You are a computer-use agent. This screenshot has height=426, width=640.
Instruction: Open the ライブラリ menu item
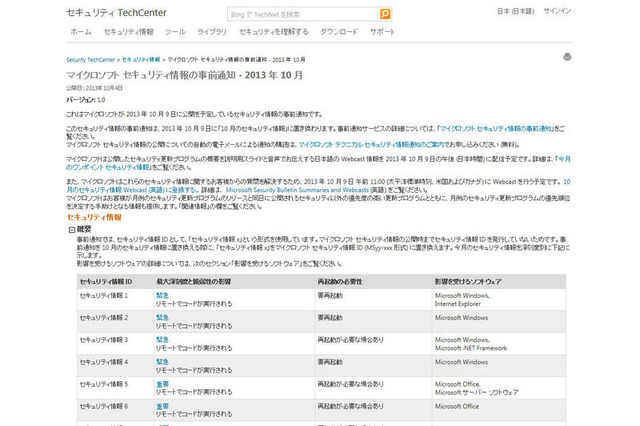point(212,32)
